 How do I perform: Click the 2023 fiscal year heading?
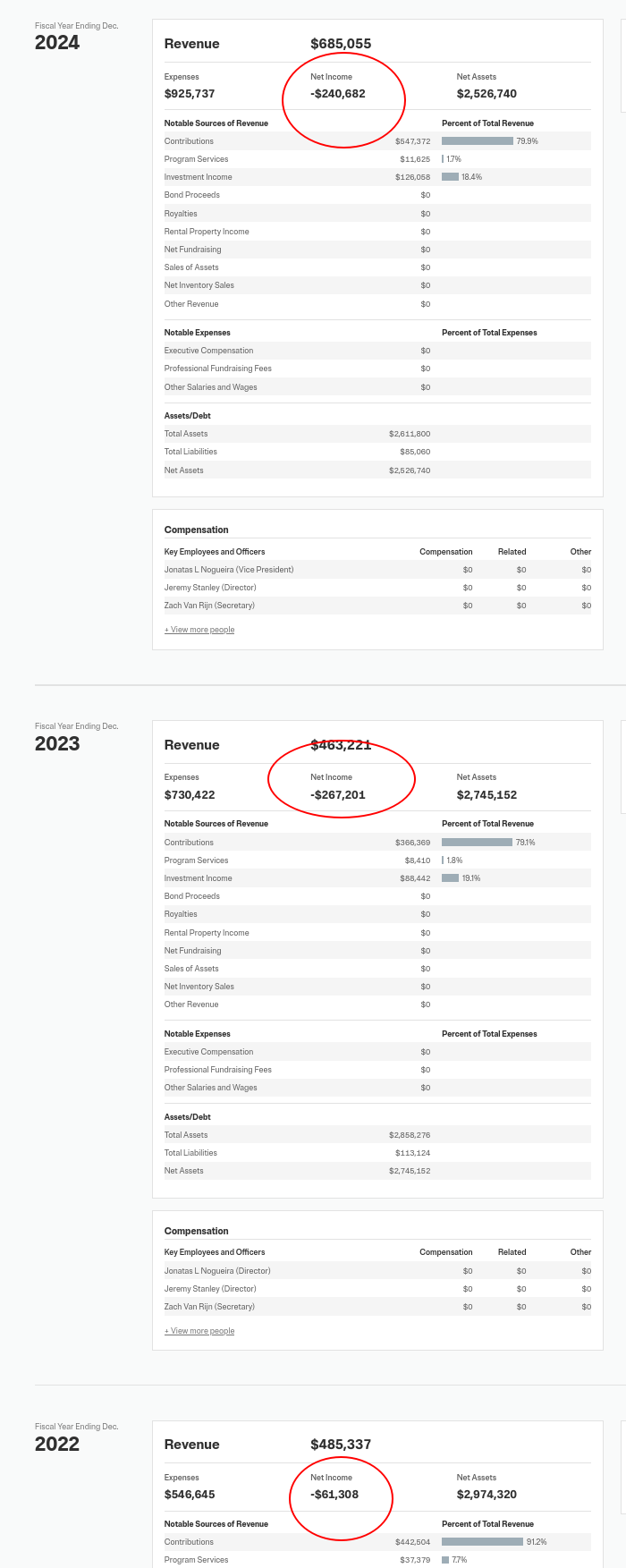coord(57,744)
